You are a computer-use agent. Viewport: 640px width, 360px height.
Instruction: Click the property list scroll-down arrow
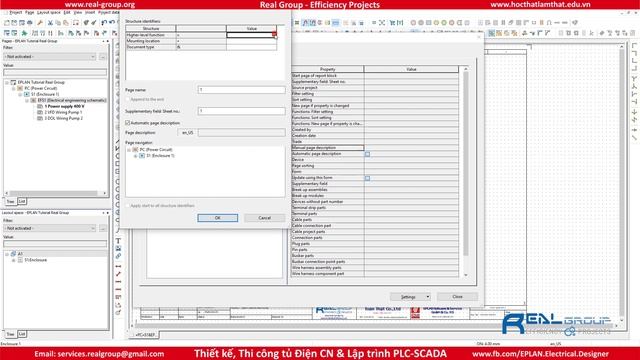pyautogui.click(x=466, y=276)
